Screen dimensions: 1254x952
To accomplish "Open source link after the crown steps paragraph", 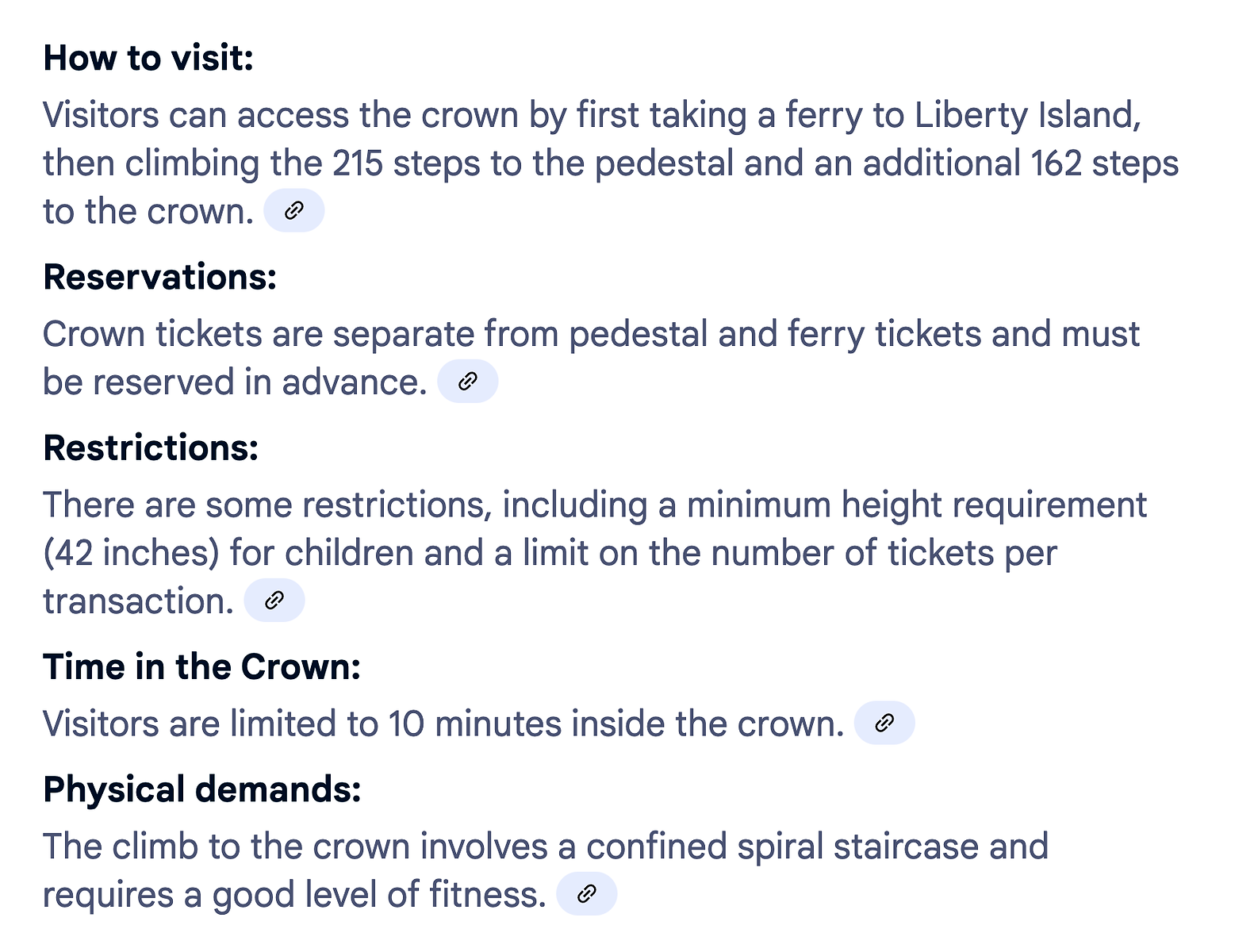I will tap(293, 211).
